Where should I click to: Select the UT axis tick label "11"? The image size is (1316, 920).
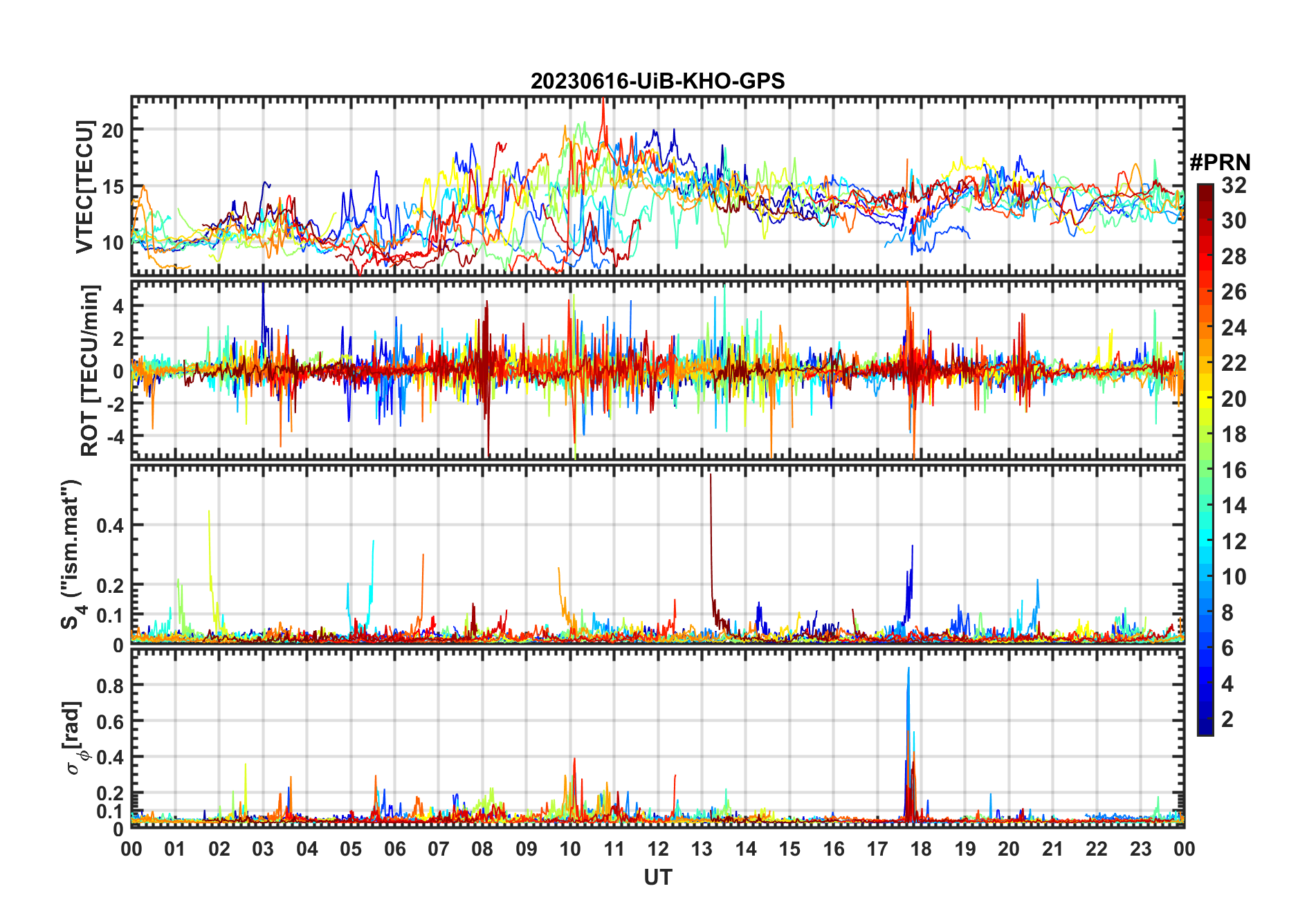614,849
